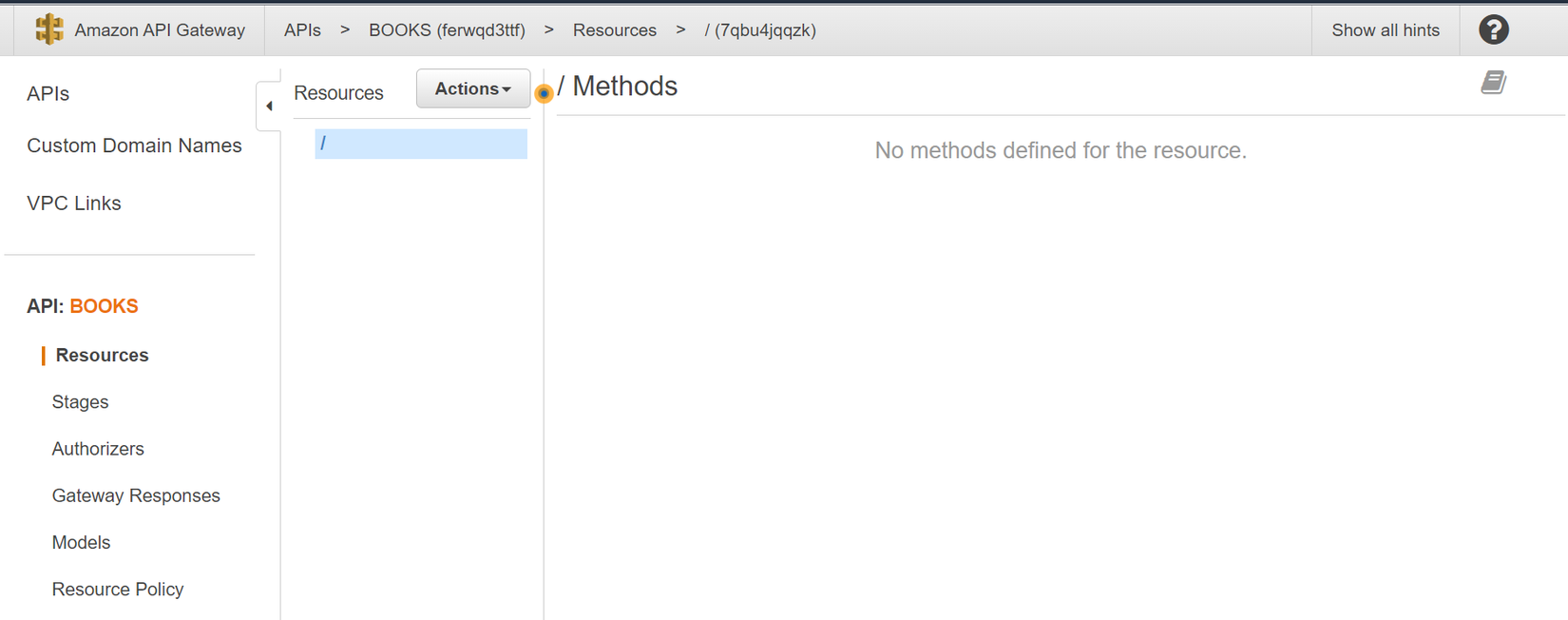This screenshot has width=1568, height=620.
Task: Click Show all hints
Action: pyautogui.click(x=1385, y=29)
